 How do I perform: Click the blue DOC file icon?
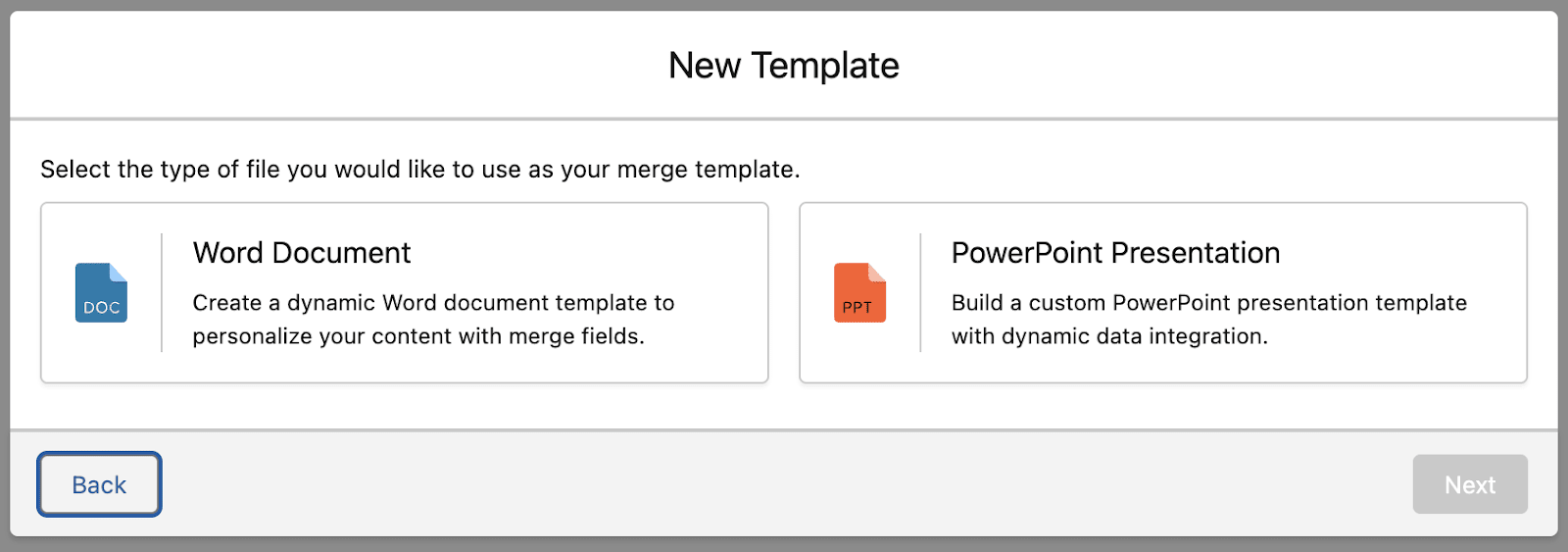(x=101, y=292)
